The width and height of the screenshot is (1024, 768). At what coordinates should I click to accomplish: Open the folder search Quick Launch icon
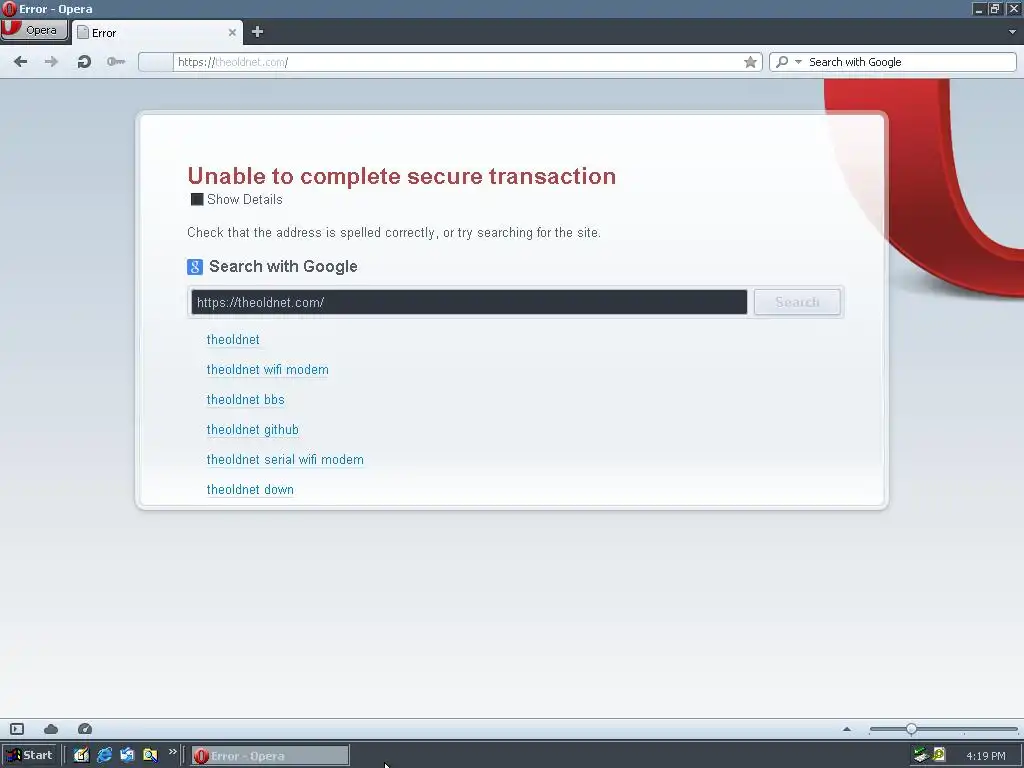(150, 755)
